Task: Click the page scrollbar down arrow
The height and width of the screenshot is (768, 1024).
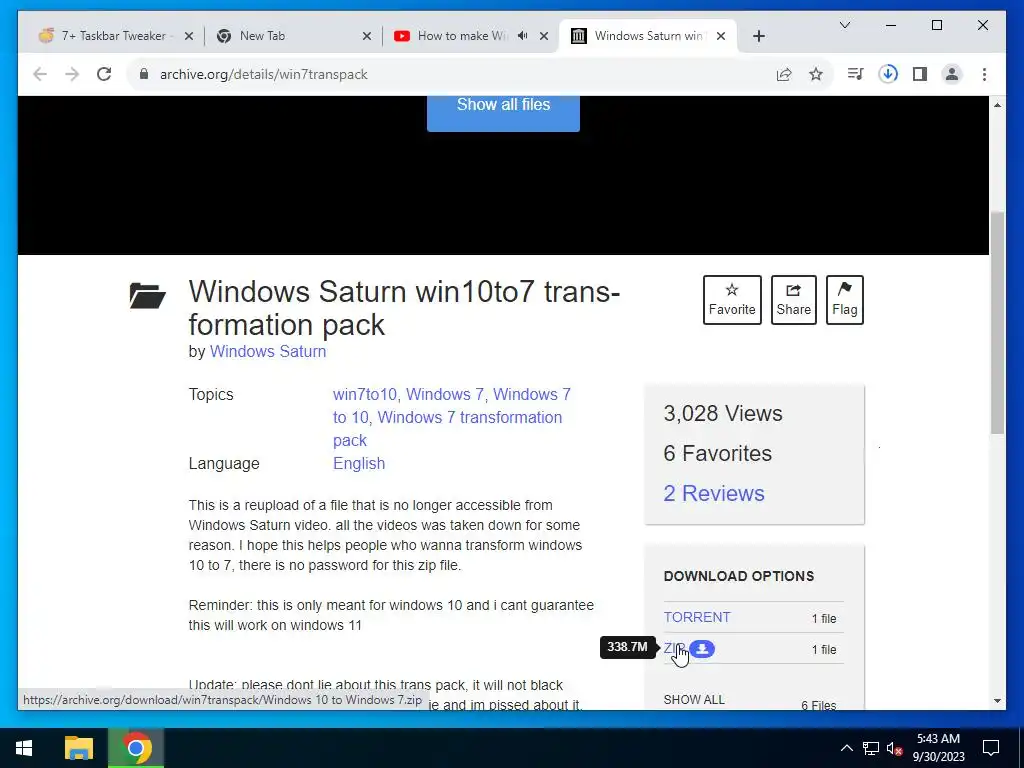Action: pyautogui.click(x=997, y=701)
